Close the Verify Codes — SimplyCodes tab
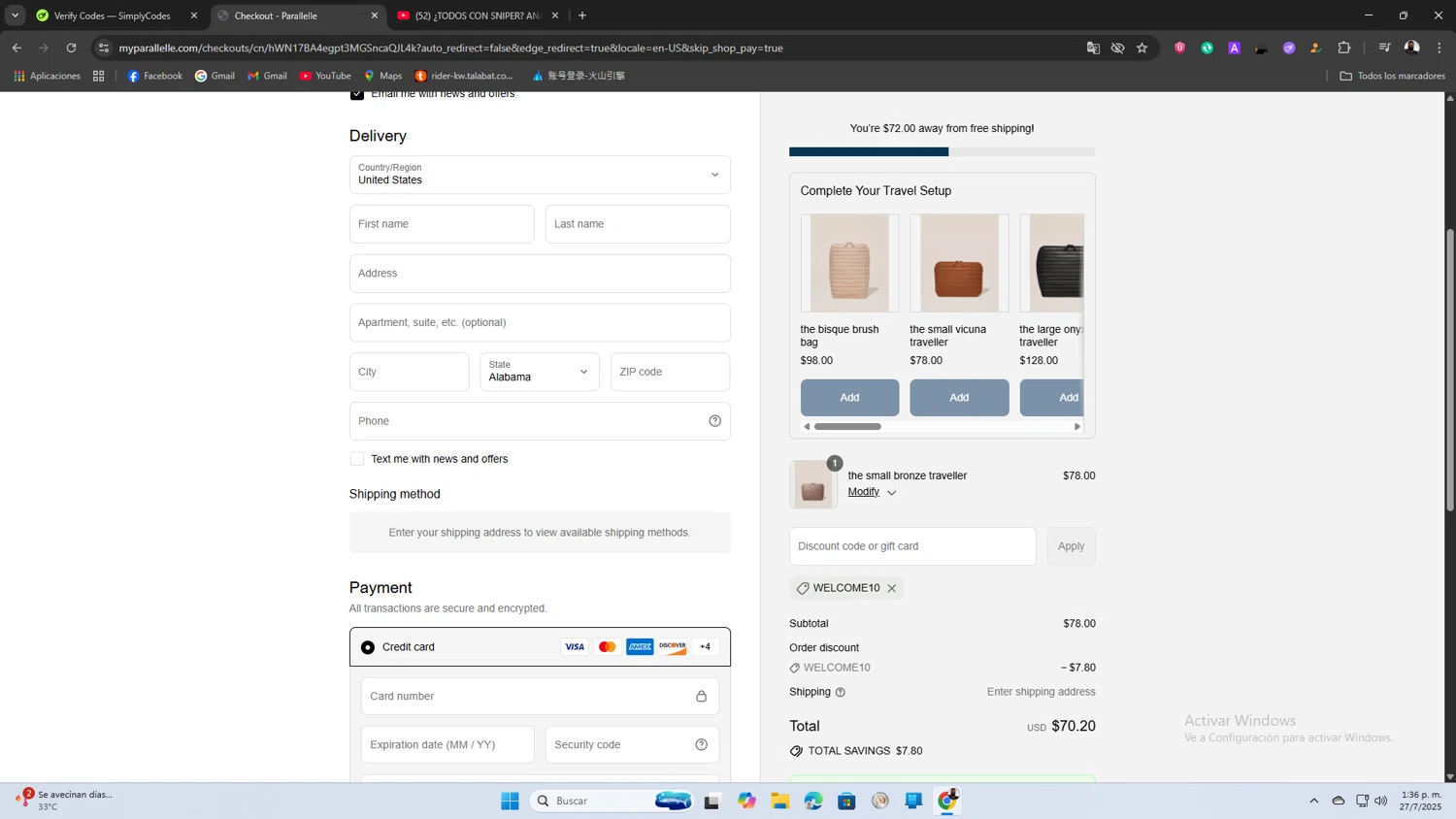 click(194, 16)
